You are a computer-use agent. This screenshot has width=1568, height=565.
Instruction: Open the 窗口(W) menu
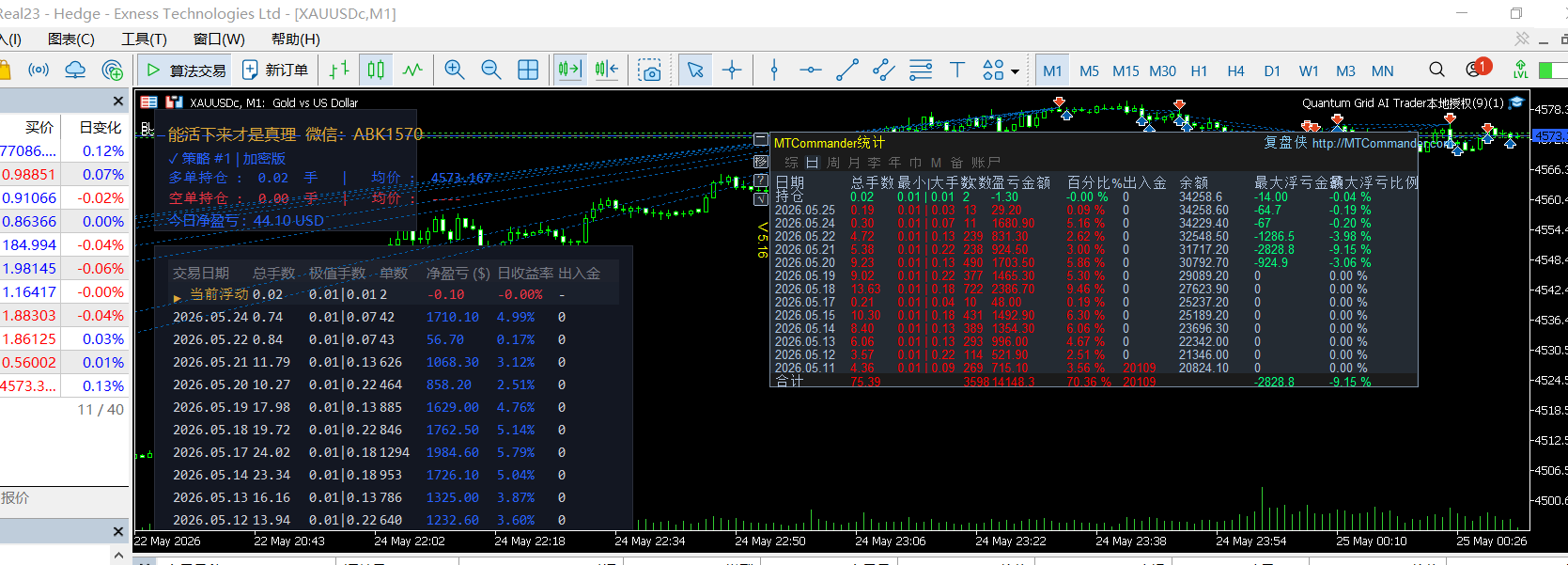[x=219, y=39]
